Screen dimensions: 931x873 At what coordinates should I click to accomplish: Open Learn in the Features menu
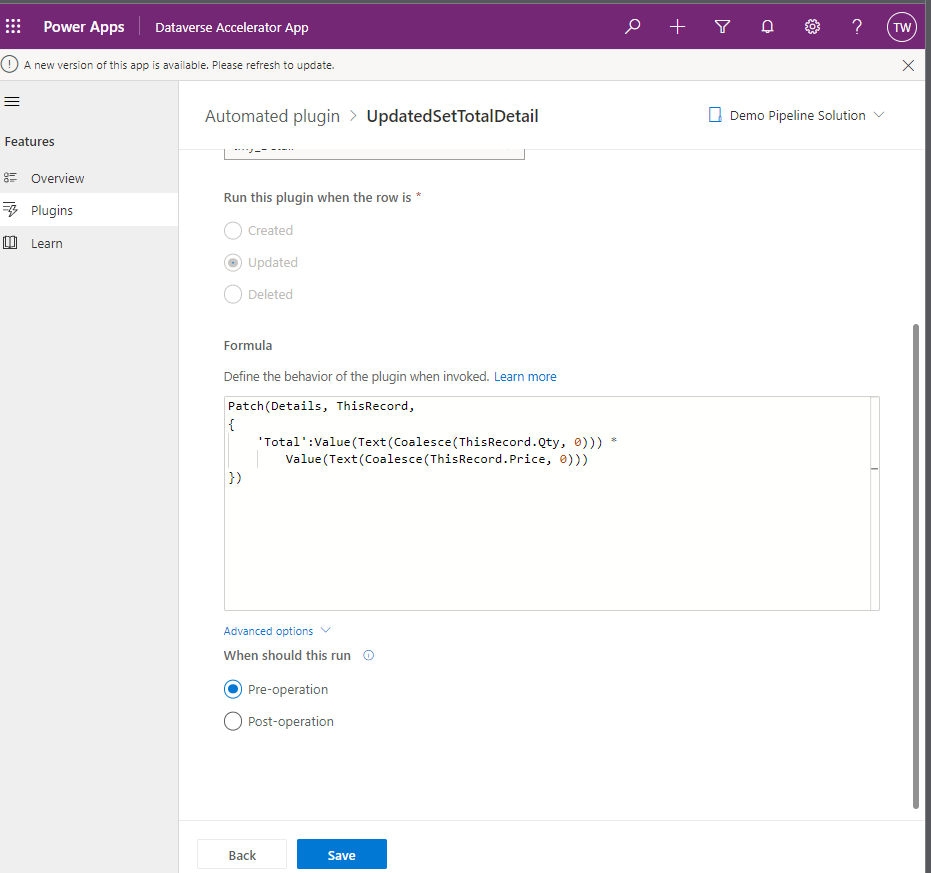(89, 243)
